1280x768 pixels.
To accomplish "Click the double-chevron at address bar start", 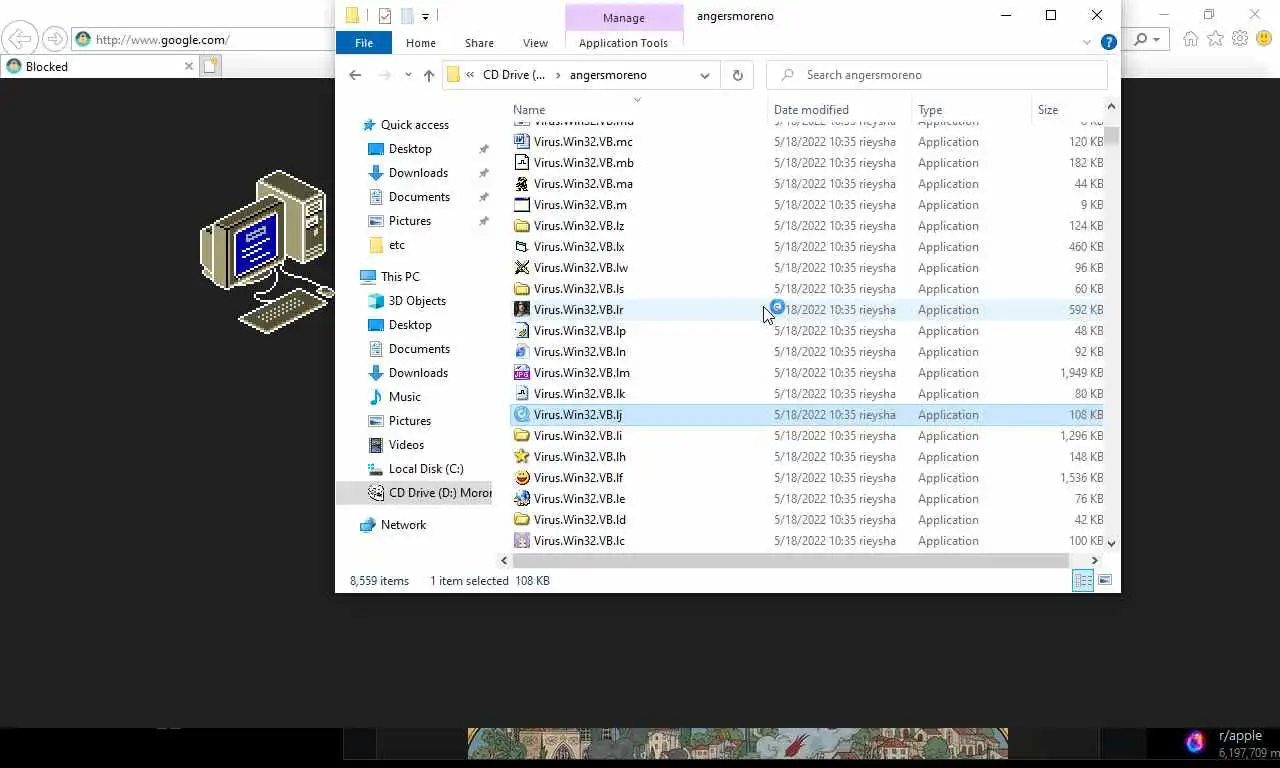I will pos(470,75).
